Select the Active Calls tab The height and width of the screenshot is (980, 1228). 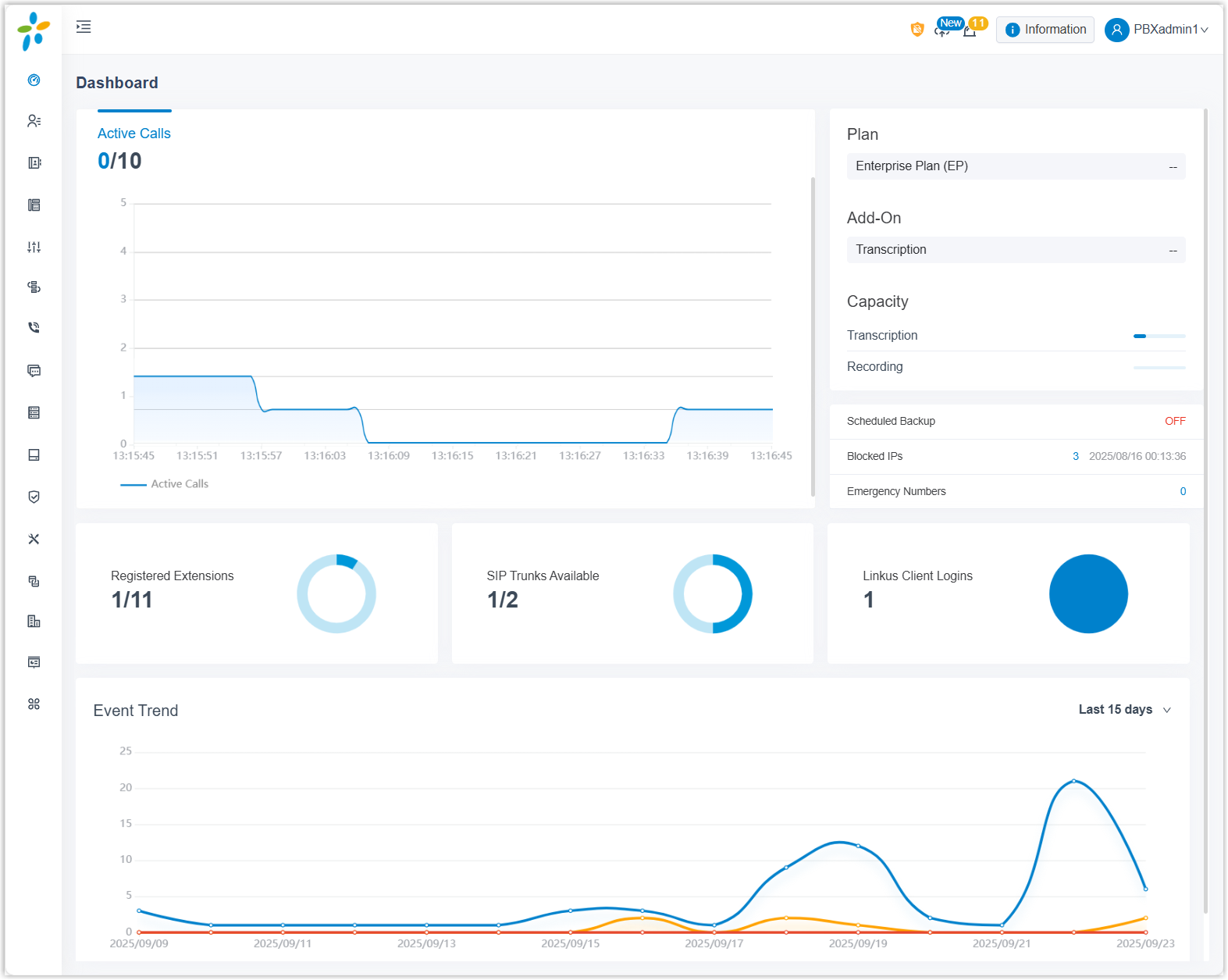point(133,134)
